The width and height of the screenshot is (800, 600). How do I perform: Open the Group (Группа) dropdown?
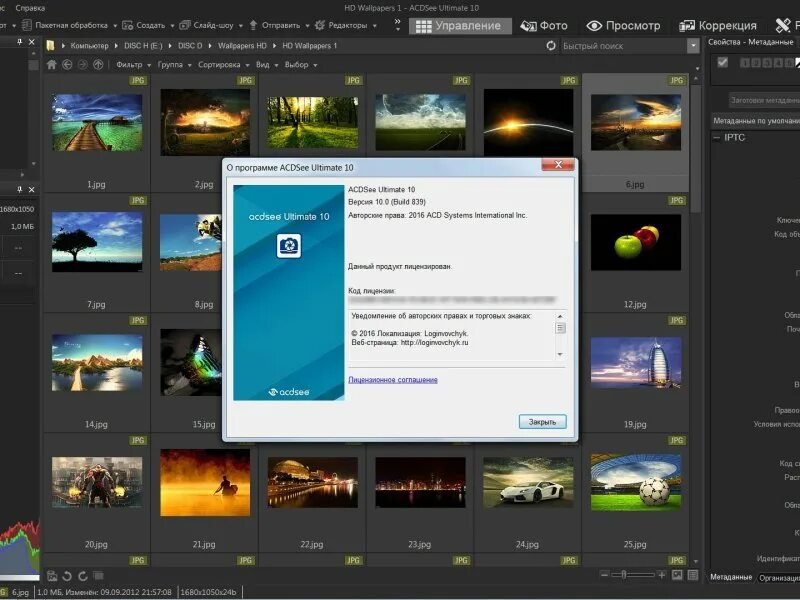click(x=174, y=65)
